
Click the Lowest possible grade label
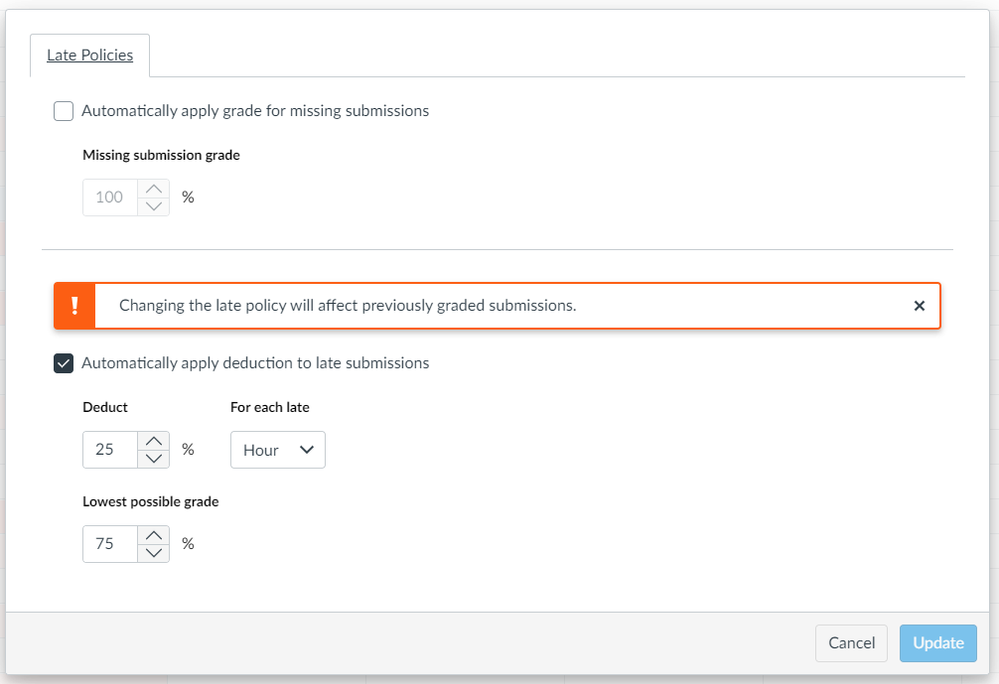click(150, 502)
